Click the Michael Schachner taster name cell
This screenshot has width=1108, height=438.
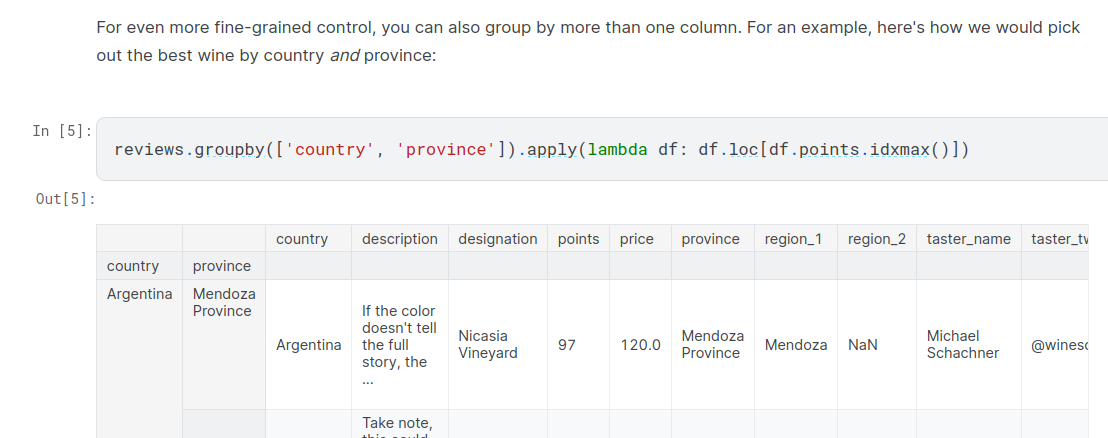pos(962,344)
